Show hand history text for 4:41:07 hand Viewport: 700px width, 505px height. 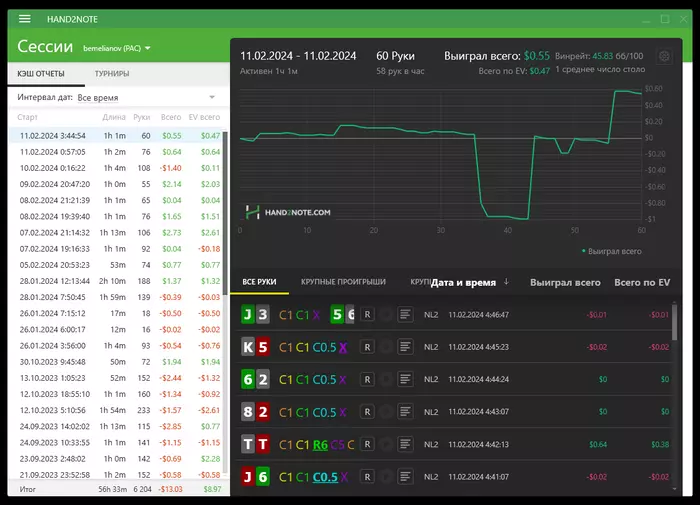(x=405, y=477)
